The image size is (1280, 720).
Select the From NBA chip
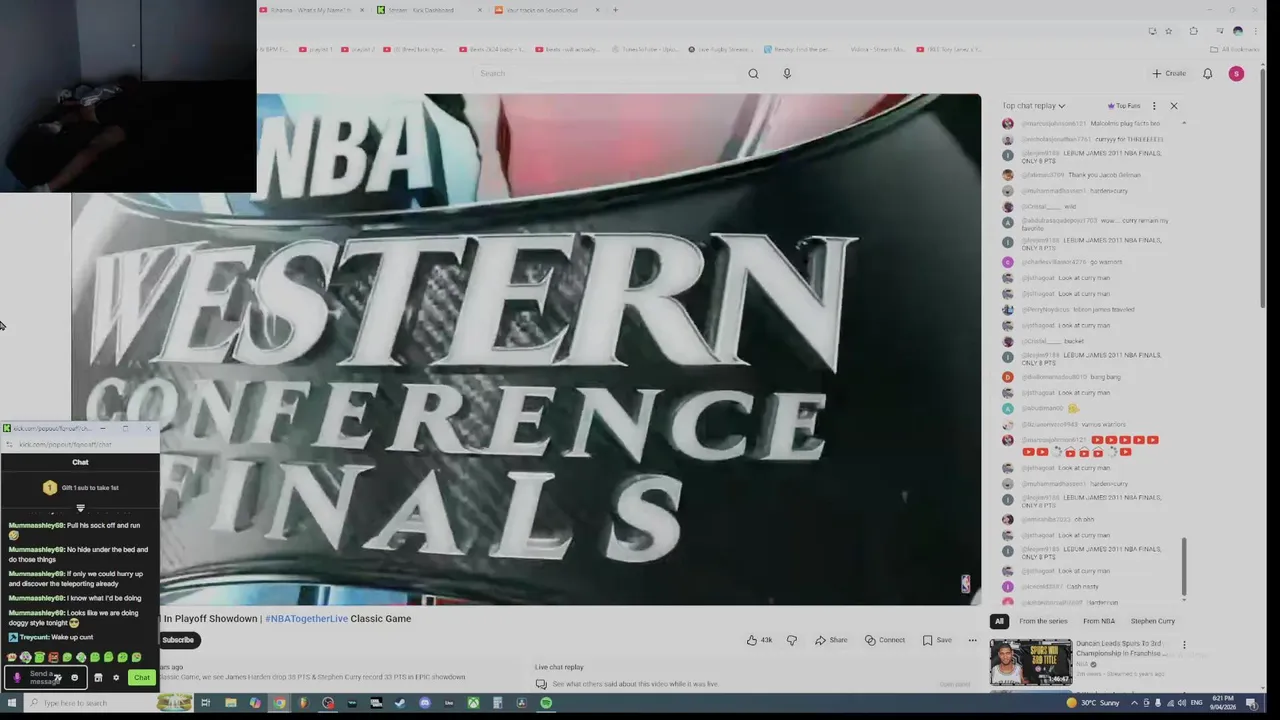1099,621
